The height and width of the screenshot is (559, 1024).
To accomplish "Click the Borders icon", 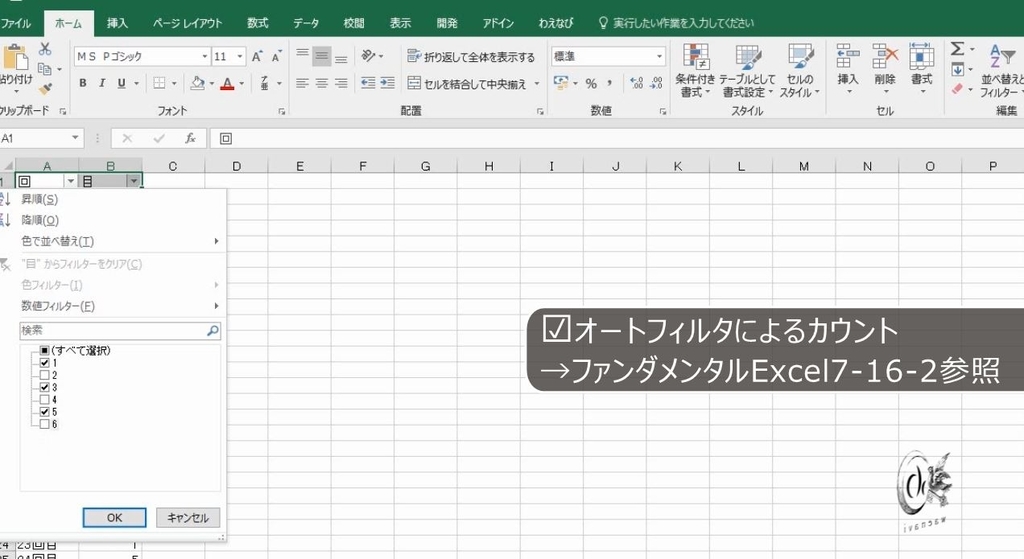I will (159, 83).
